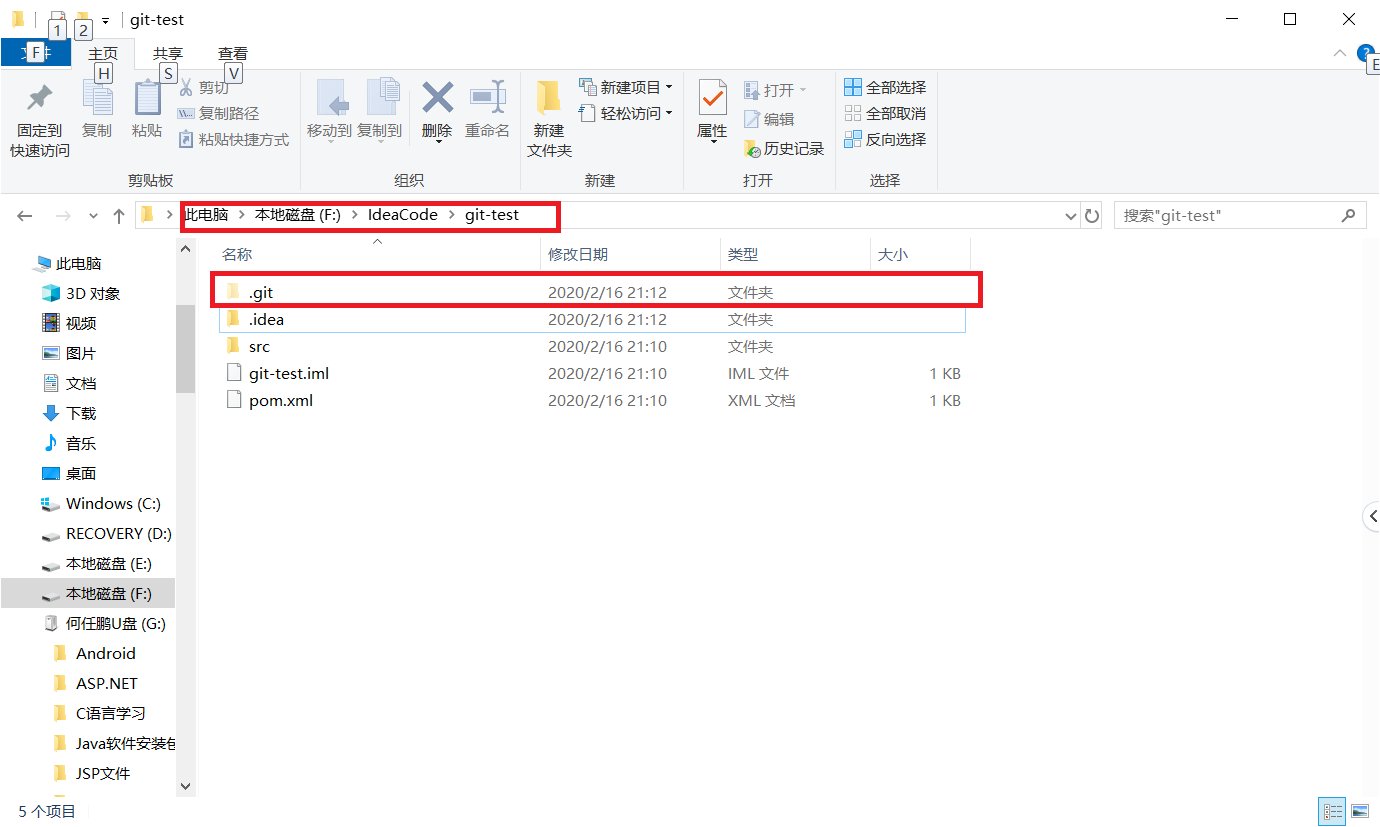Click Select none (全部取消)
This screenshot has height=827, width=1380.
(885, 114)
